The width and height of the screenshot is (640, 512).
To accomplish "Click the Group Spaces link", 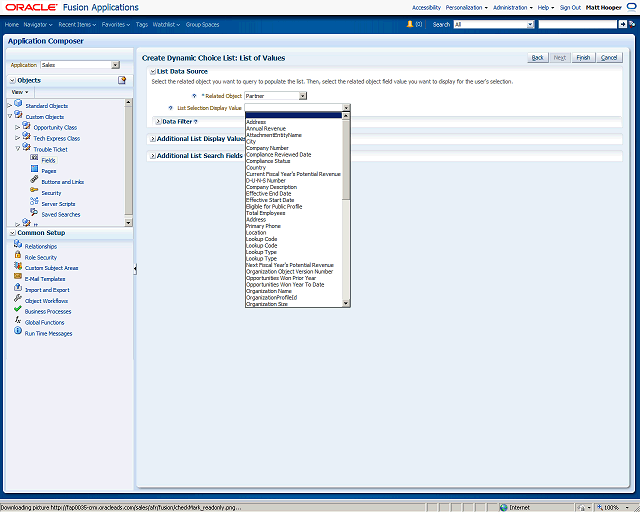I will [x=202, y=24].
